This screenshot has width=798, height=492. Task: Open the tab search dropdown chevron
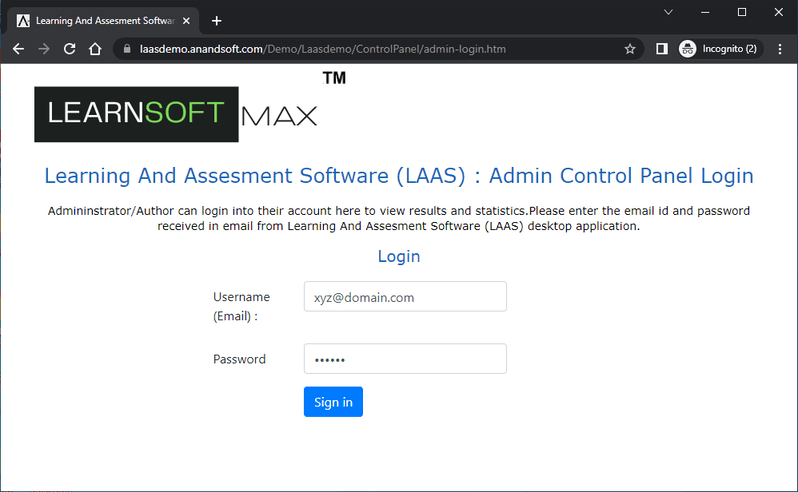(x=668, y=12)
